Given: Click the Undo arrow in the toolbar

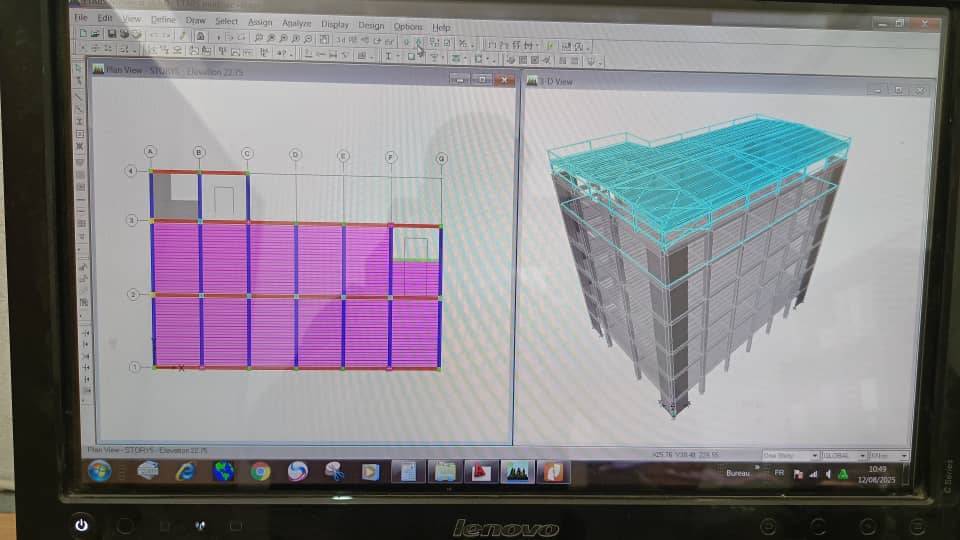Looking at the screenshot, I should [x=154, y=36].
